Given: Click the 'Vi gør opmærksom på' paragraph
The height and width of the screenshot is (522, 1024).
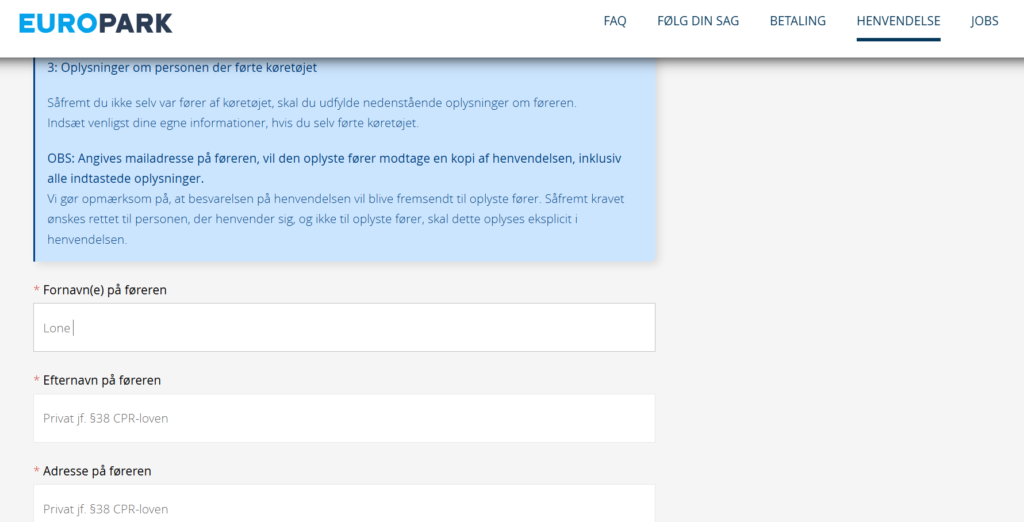Looking at the screenshot, I should (335, 219).
